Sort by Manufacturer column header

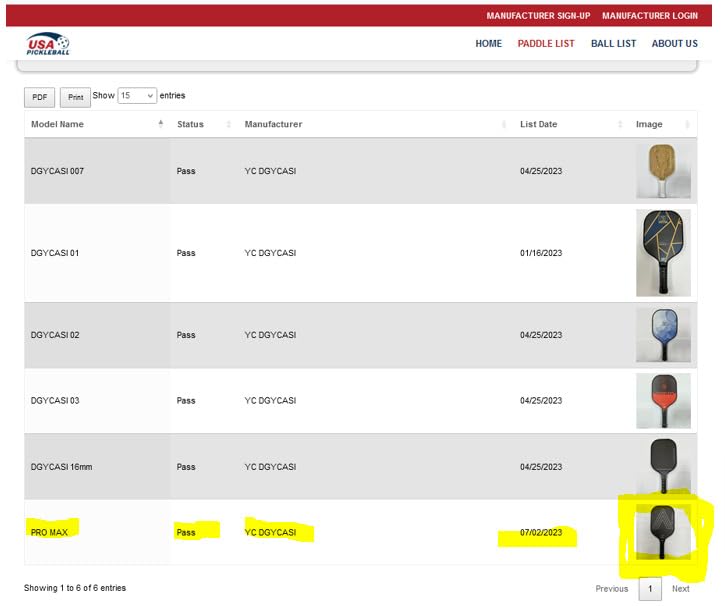pyautogui.click(x=375, y=124)
